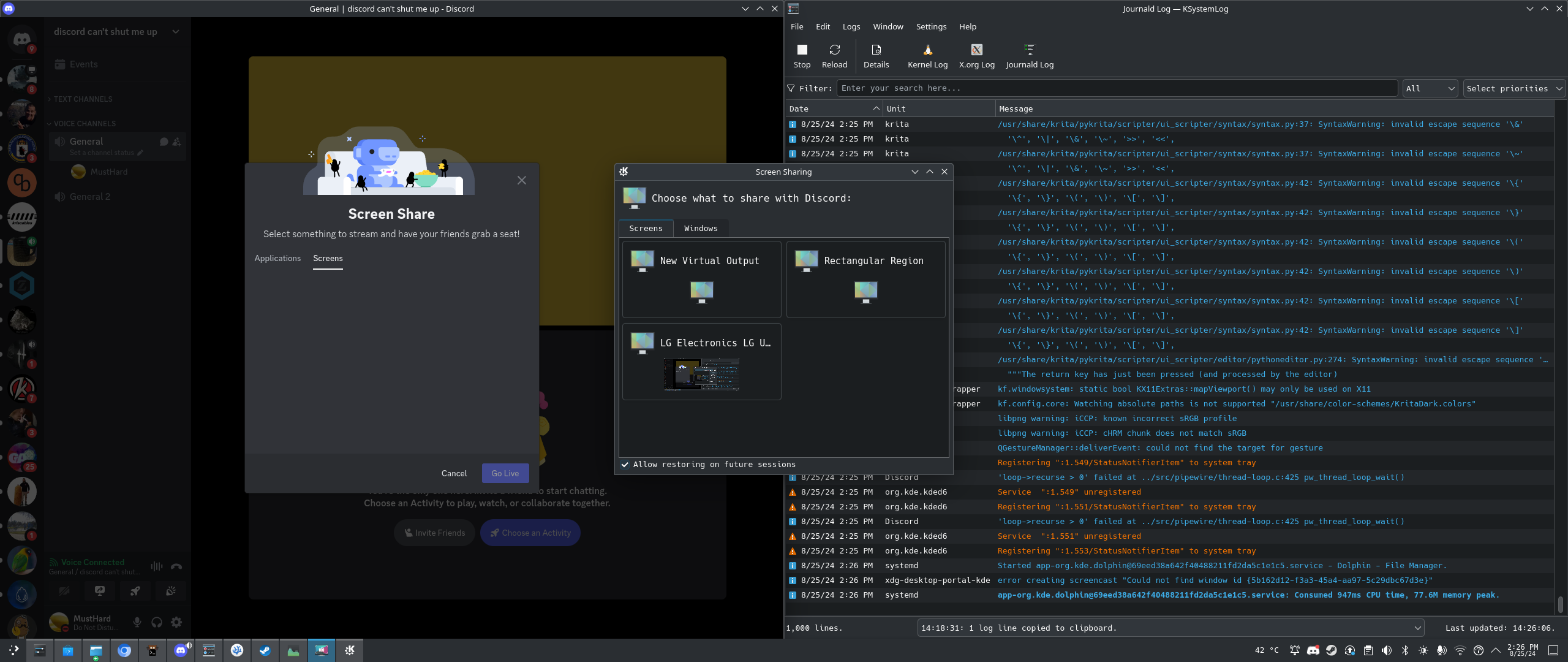Select xdg-desktop-portal-kde error log row

pyautogui.click(x=1170, y=580)
